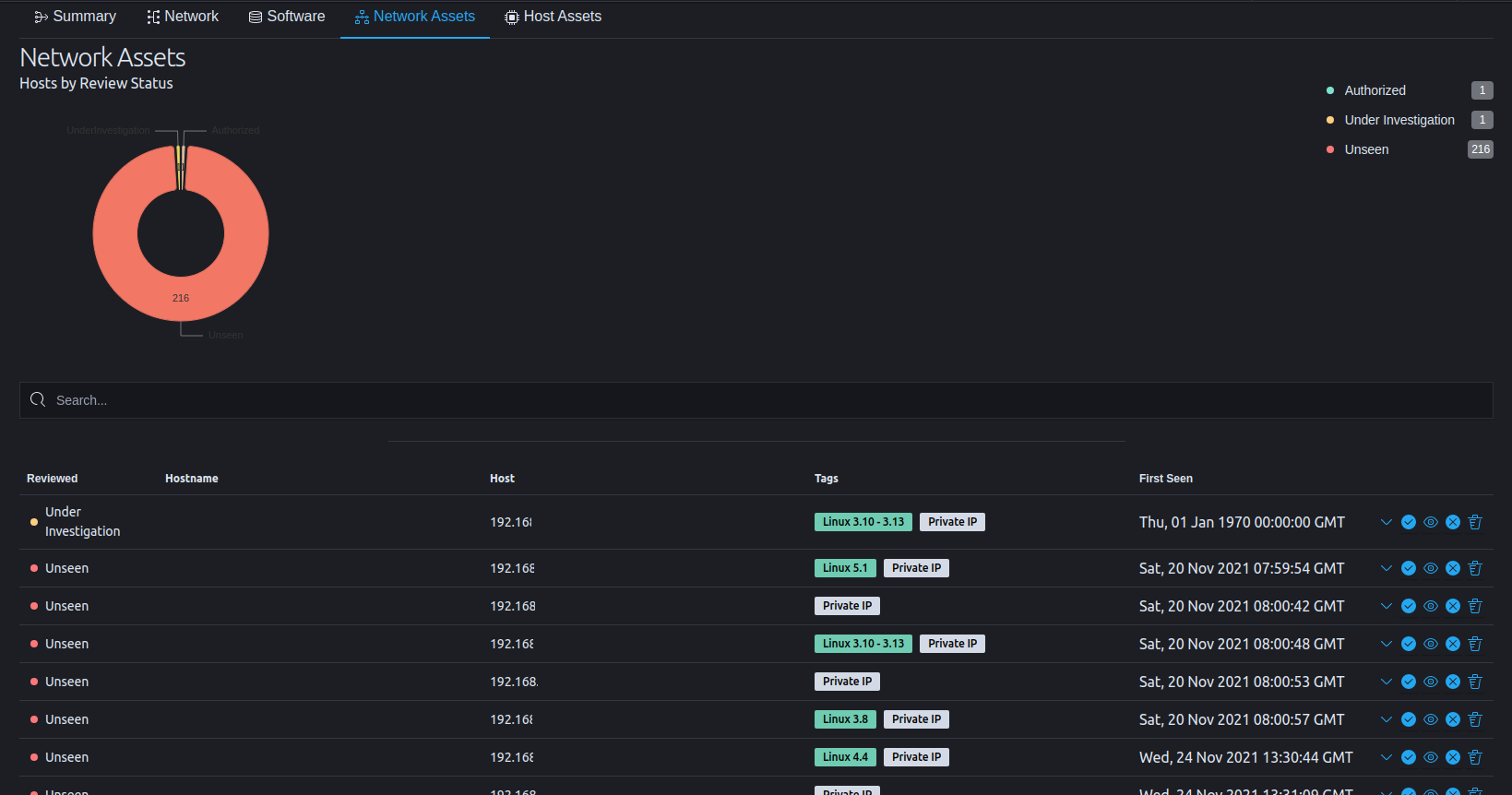Click eye icon for 08:00:48 host
Viewport: 1512px width, 795px height.
[x=1431, y=644]
